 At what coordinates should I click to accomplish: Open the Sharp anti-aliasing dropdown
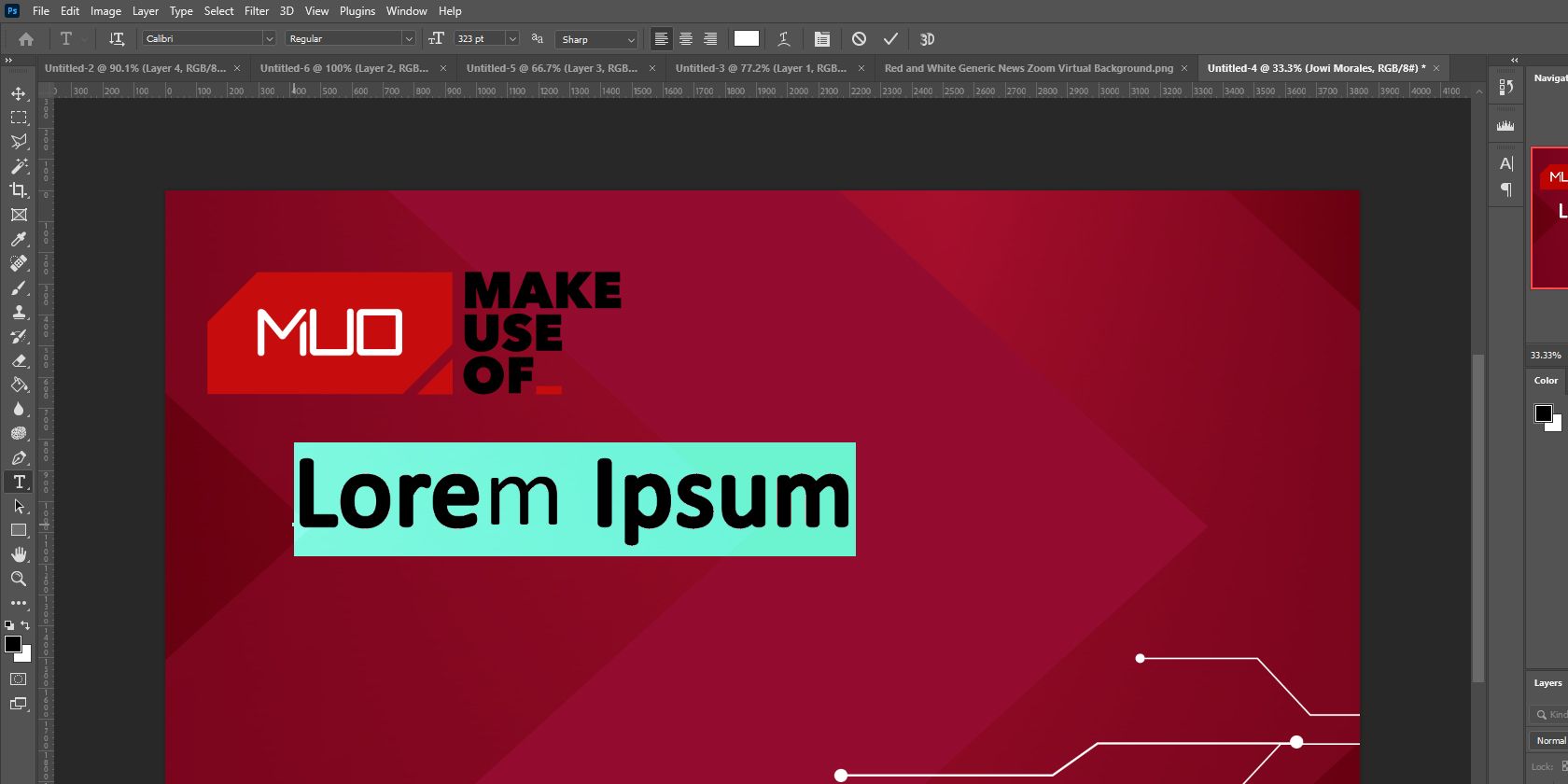tap(597, 39)
